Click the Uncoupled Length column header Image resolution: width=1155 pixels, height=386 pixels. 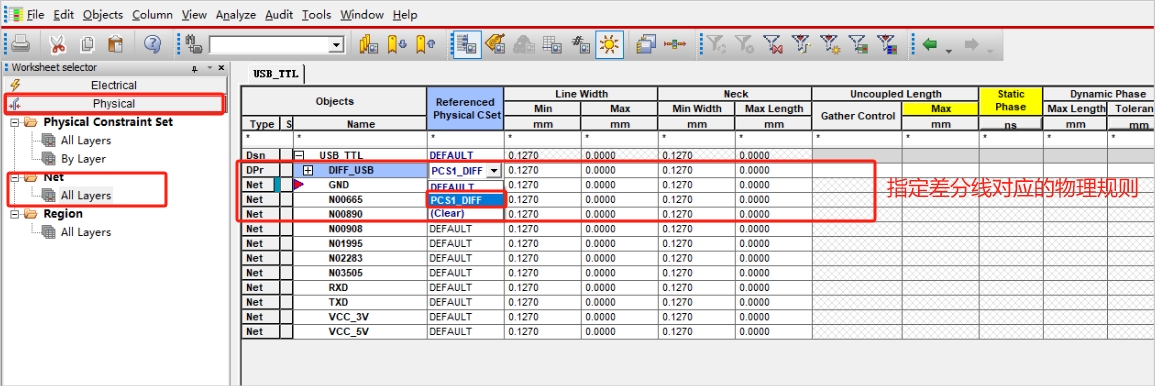[x=895, y=94]
